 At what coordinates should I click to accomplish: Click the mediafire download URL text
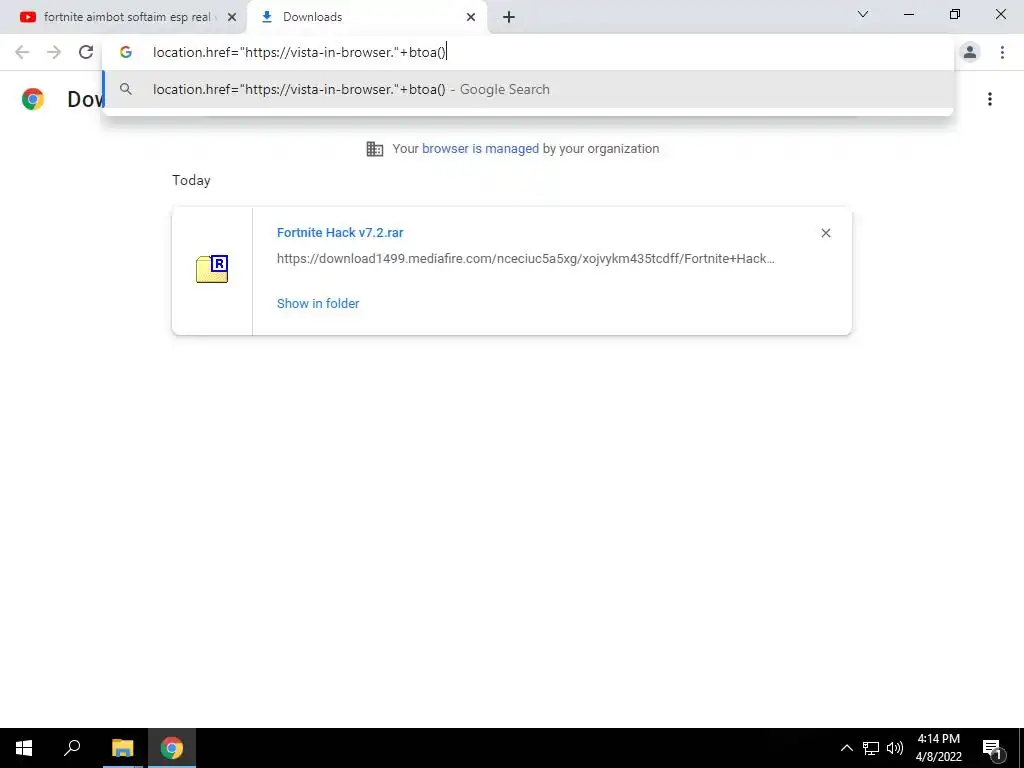point(526,259)
